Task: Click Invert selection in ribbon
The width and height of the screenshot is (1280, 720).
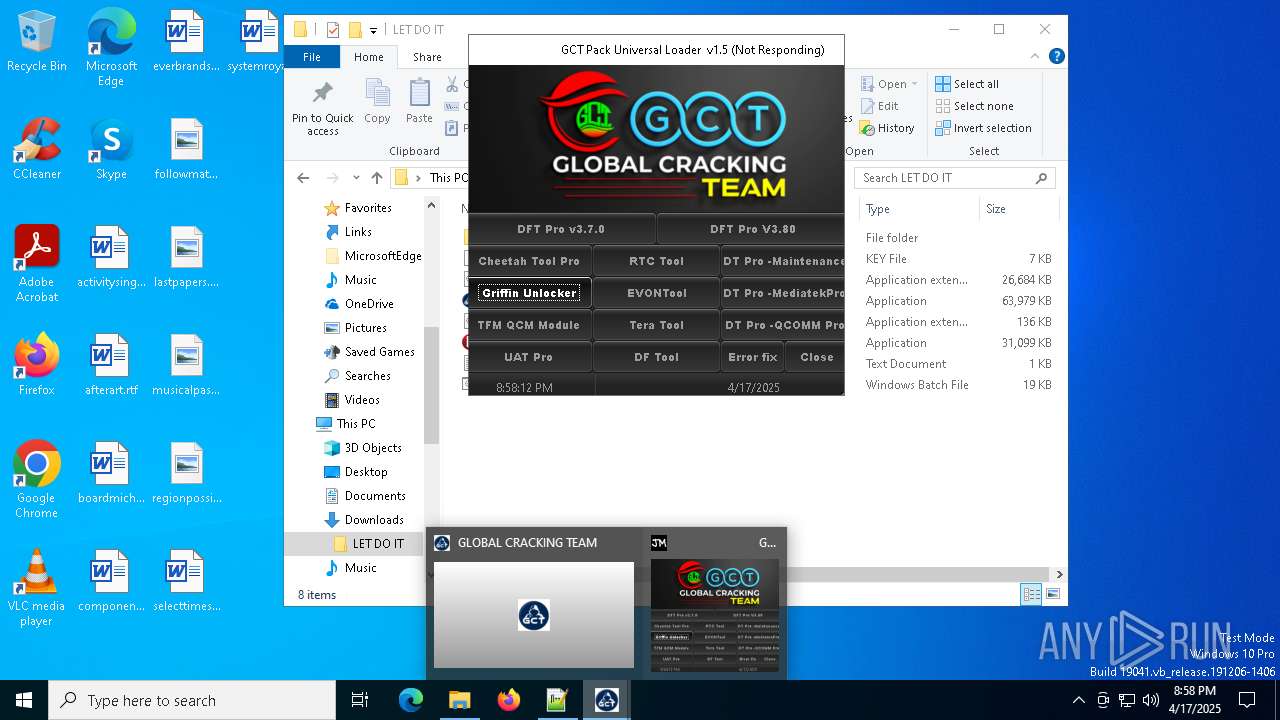Action: 983,128
